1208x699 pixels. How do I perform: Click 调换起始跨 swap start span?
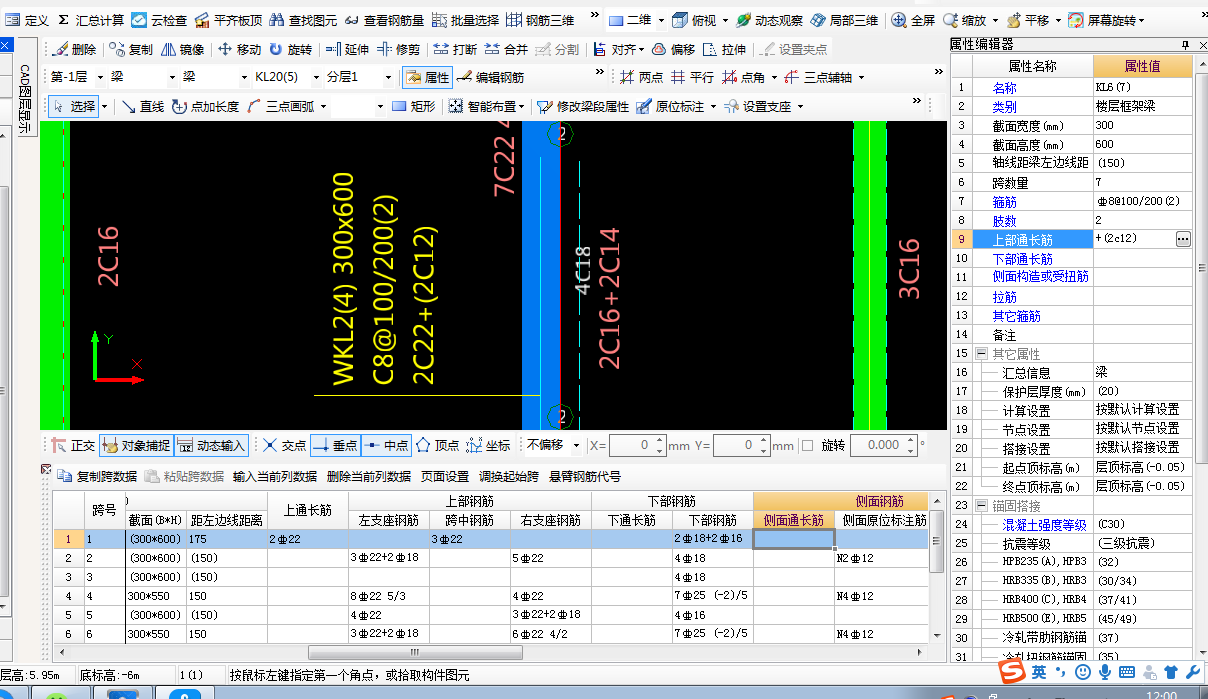point(509,476)
